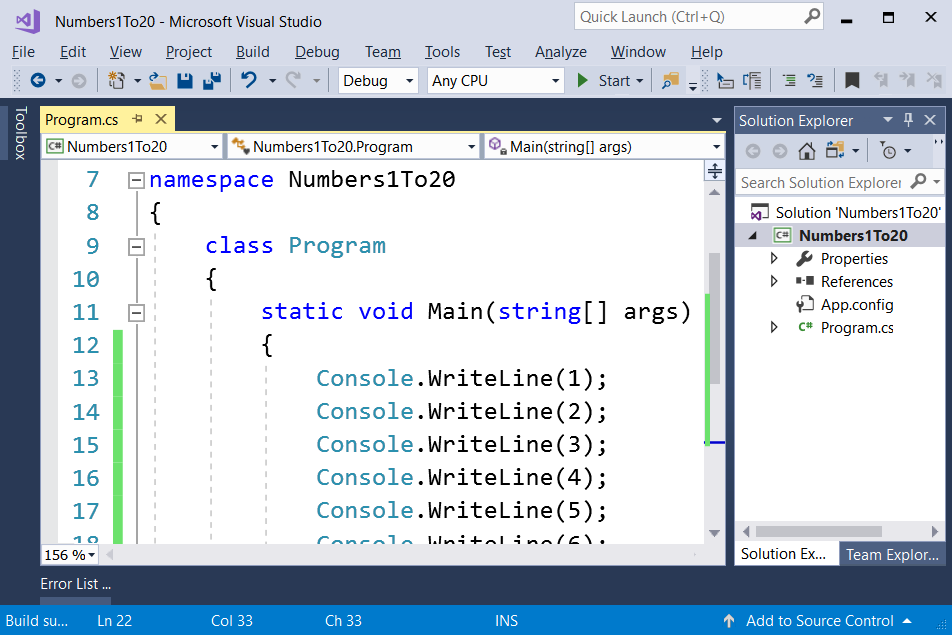Click the Redo arrow icon
Image resolution: width=952 pixels, height=635 pixels.
pyautogui.click(x=294, y=81)
